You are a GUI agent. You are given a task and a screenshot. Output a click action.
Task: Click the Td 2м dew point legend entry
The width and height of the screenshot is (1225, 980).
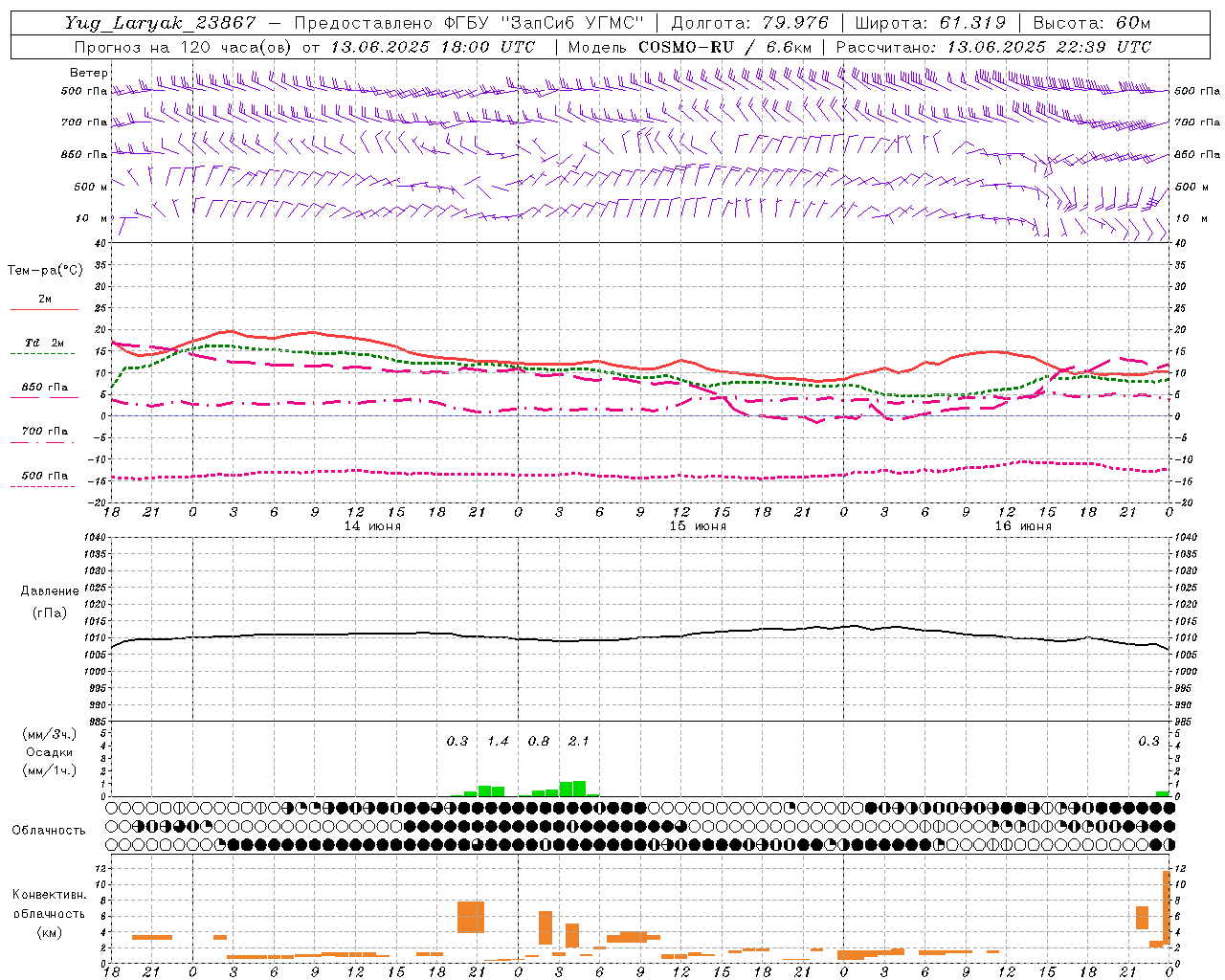click(x=44, y=343)
